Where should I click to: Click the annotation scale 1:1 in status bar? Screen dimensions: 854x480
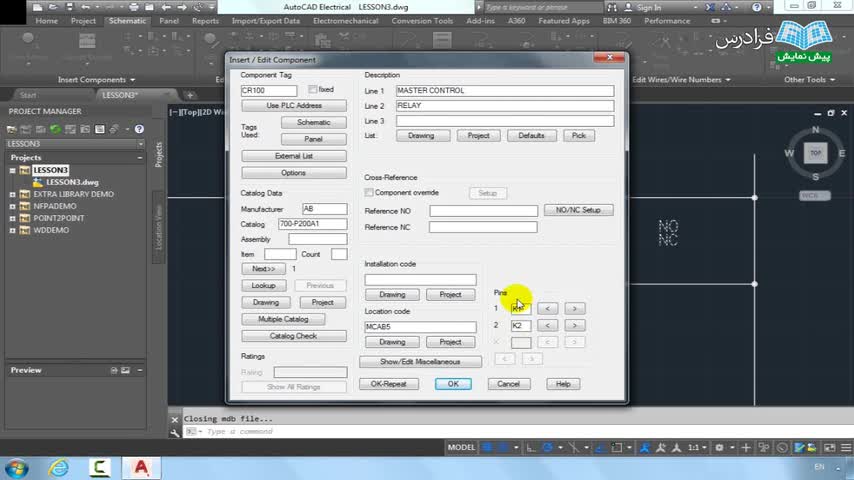[693, 447]
